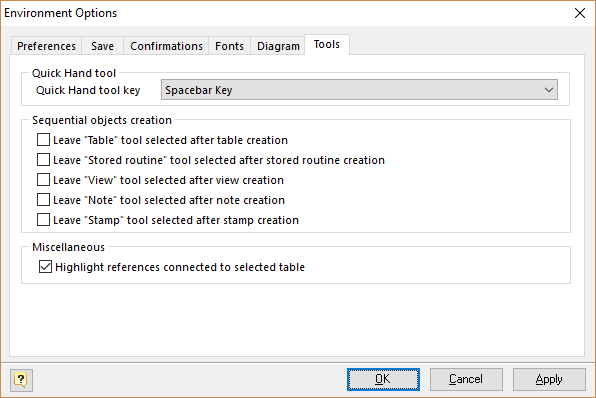Click the Quick Hand tool key label

[x=88, y=90]
